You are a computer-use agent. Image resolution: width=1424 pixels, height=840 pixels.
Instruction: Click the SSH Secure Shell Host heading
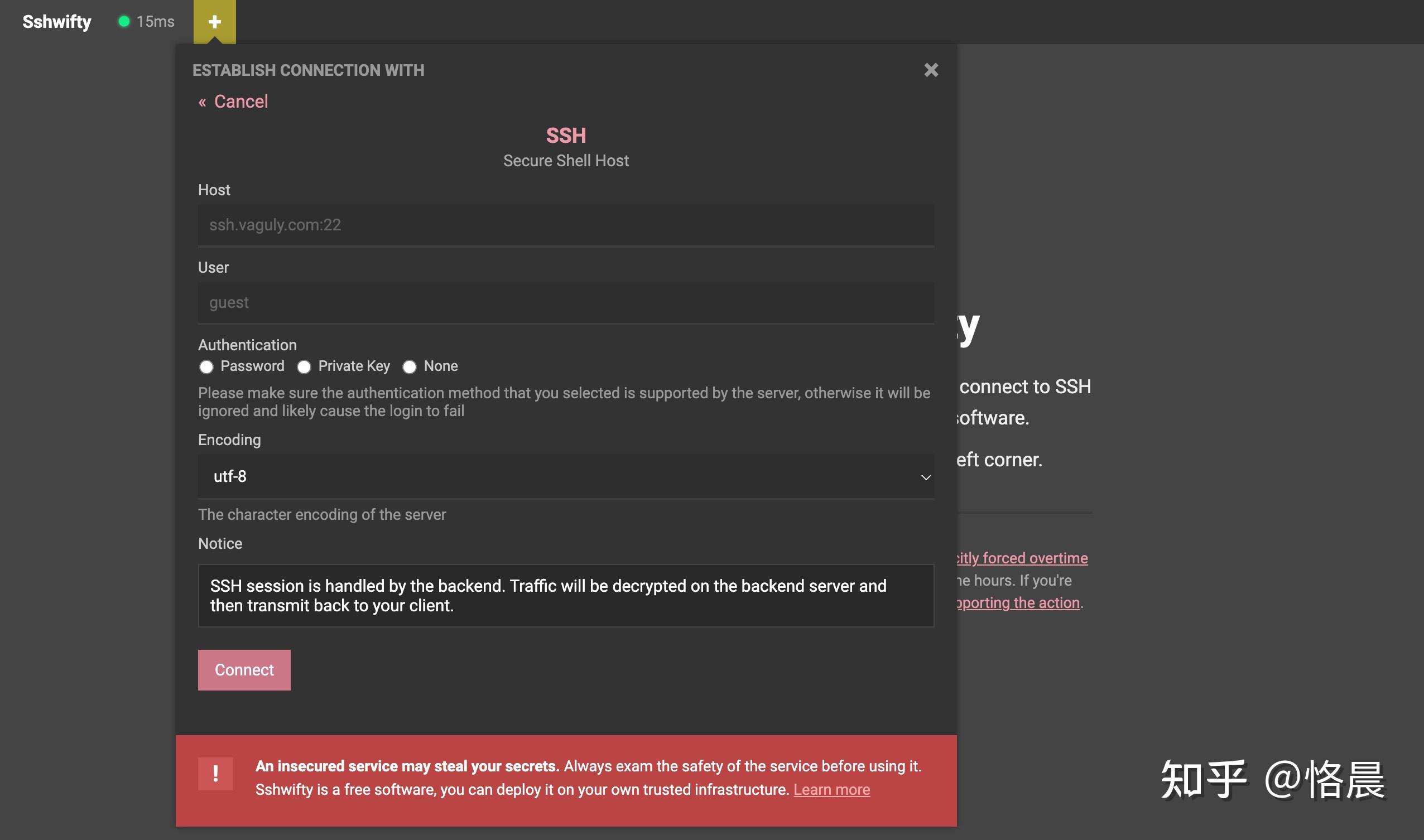[x=566, y=147]
